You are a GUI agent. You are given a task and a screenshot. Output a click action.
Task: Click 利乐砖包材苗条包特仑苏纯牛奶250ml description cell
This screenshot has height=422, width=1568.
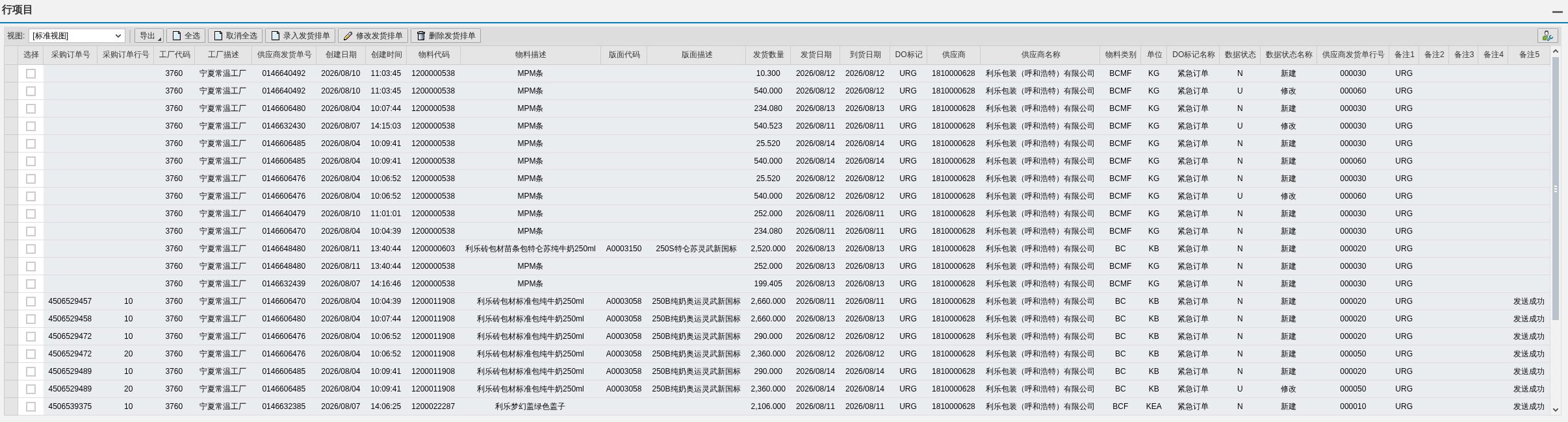[x=530, y=249]
